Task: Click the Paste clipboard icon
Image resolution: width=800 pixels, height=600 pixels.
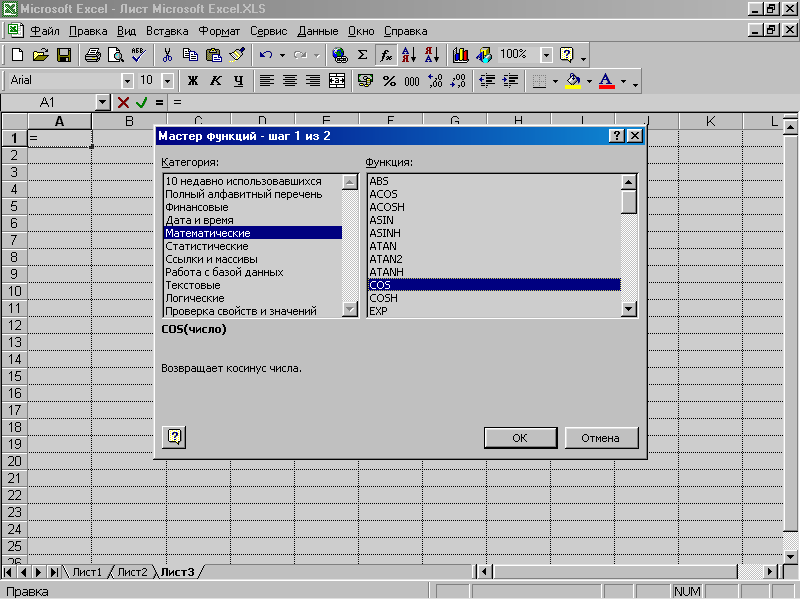Action: tap(214, 55)
